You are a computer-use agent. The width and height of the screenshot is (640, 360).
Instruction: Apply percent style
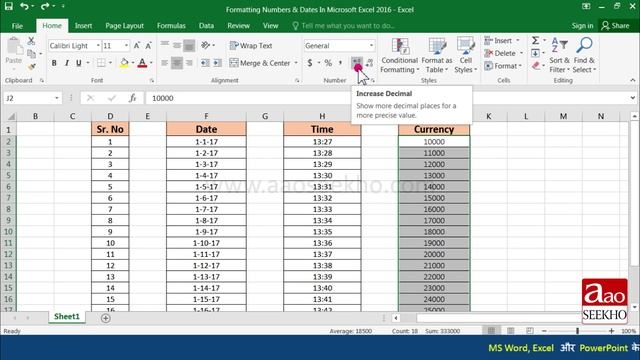328,63
